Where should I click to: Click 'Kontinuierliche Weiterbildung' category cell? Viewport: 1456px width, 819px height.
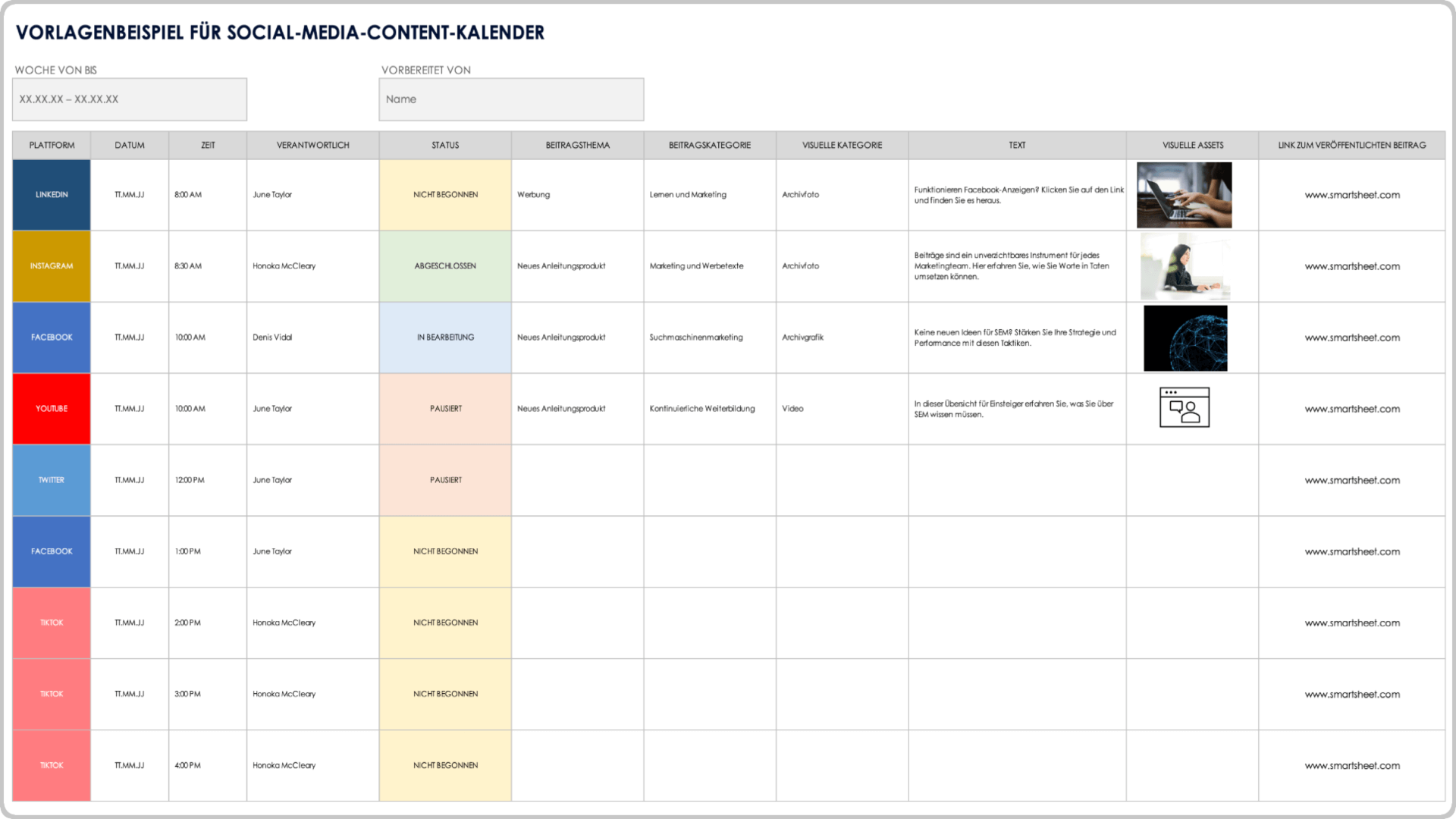tap(710, 409)
